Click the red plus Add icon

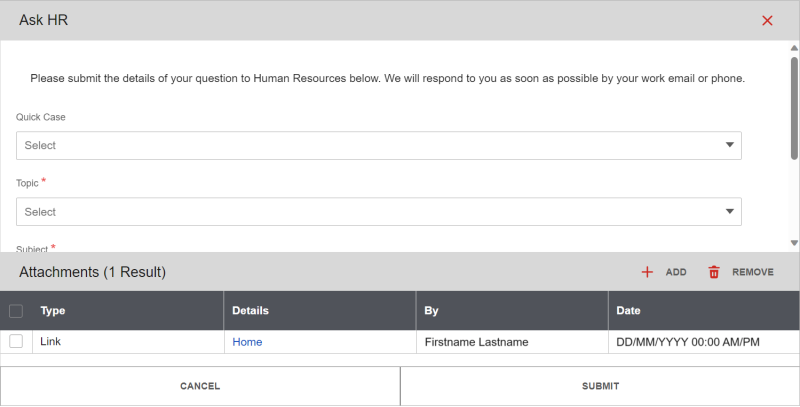647,272
